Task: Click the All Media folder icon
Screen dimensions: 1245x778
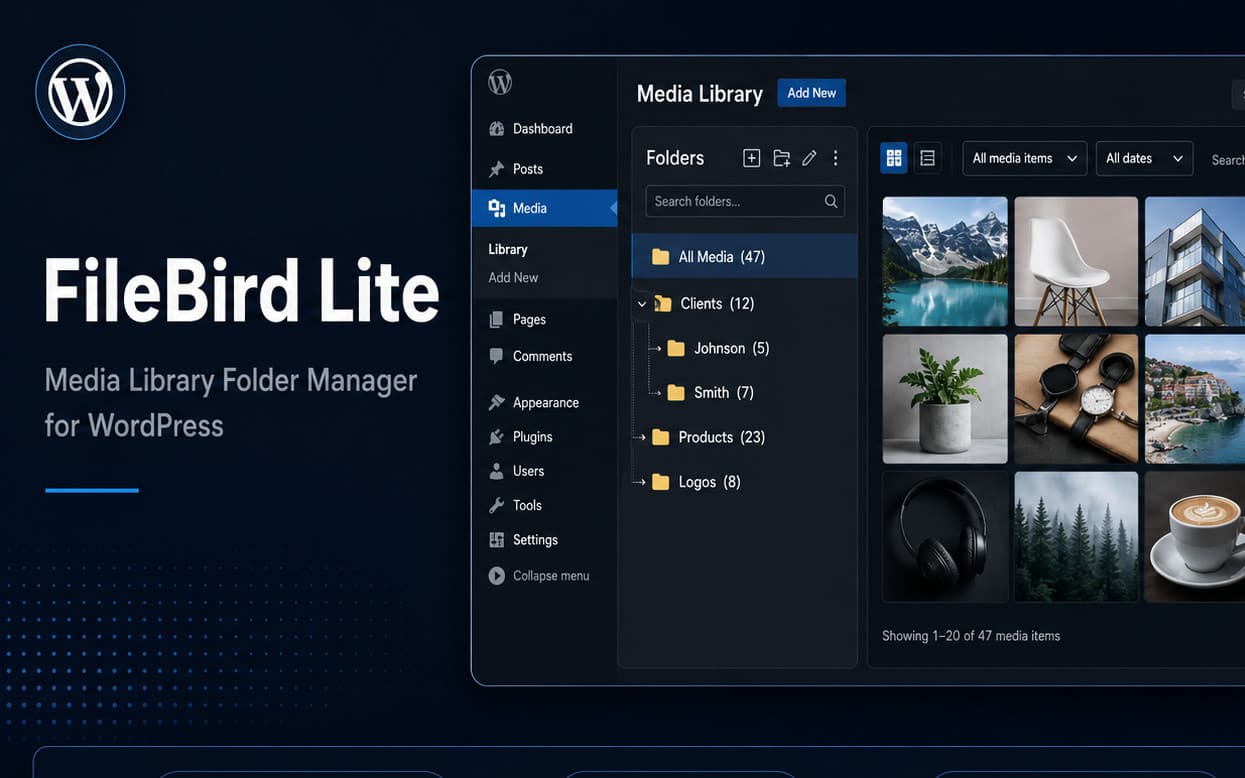Action: pyautogui.click(x=660, y=257)
